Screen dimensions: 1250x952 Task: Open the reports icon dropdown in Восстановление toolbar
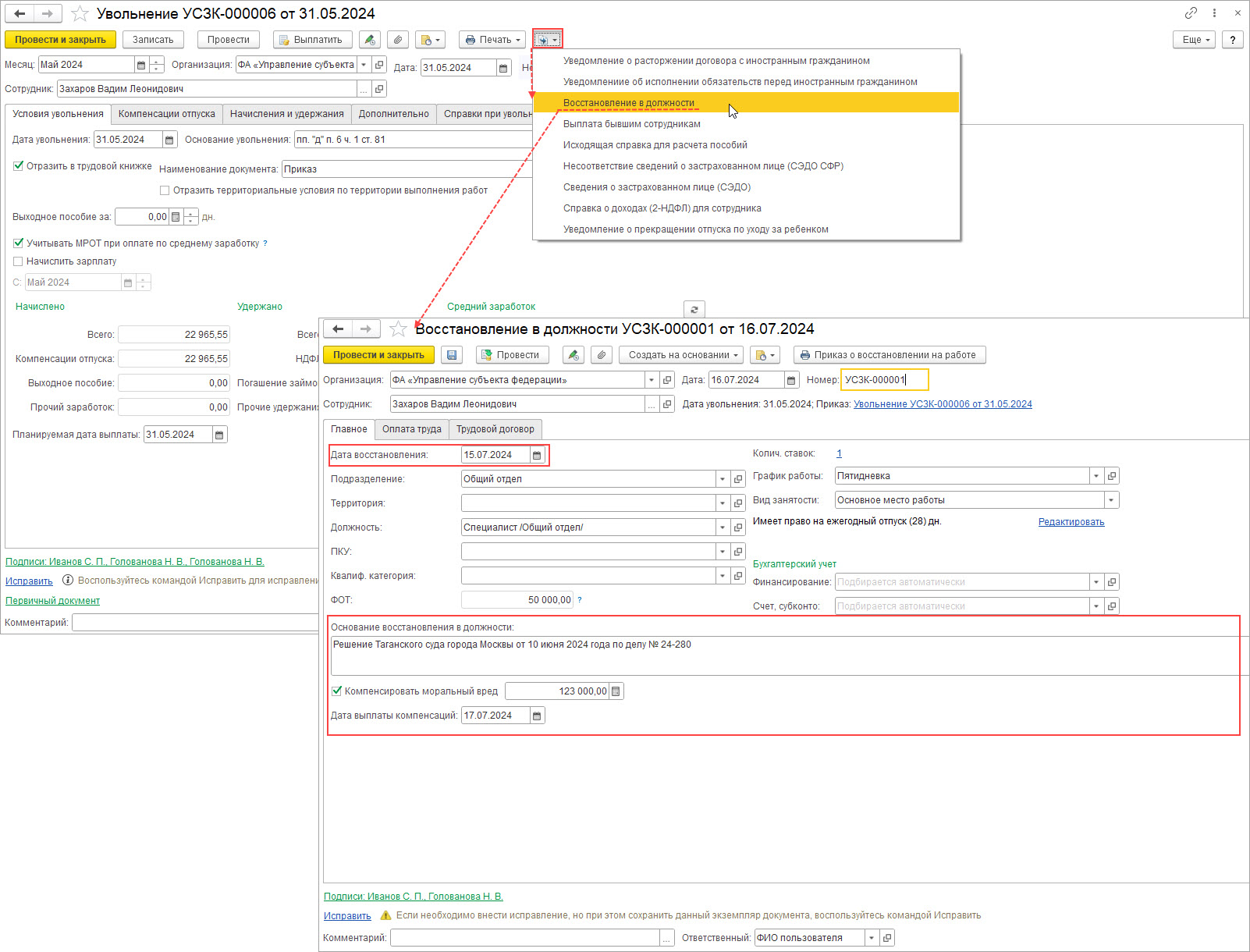(x=765, y=355)
